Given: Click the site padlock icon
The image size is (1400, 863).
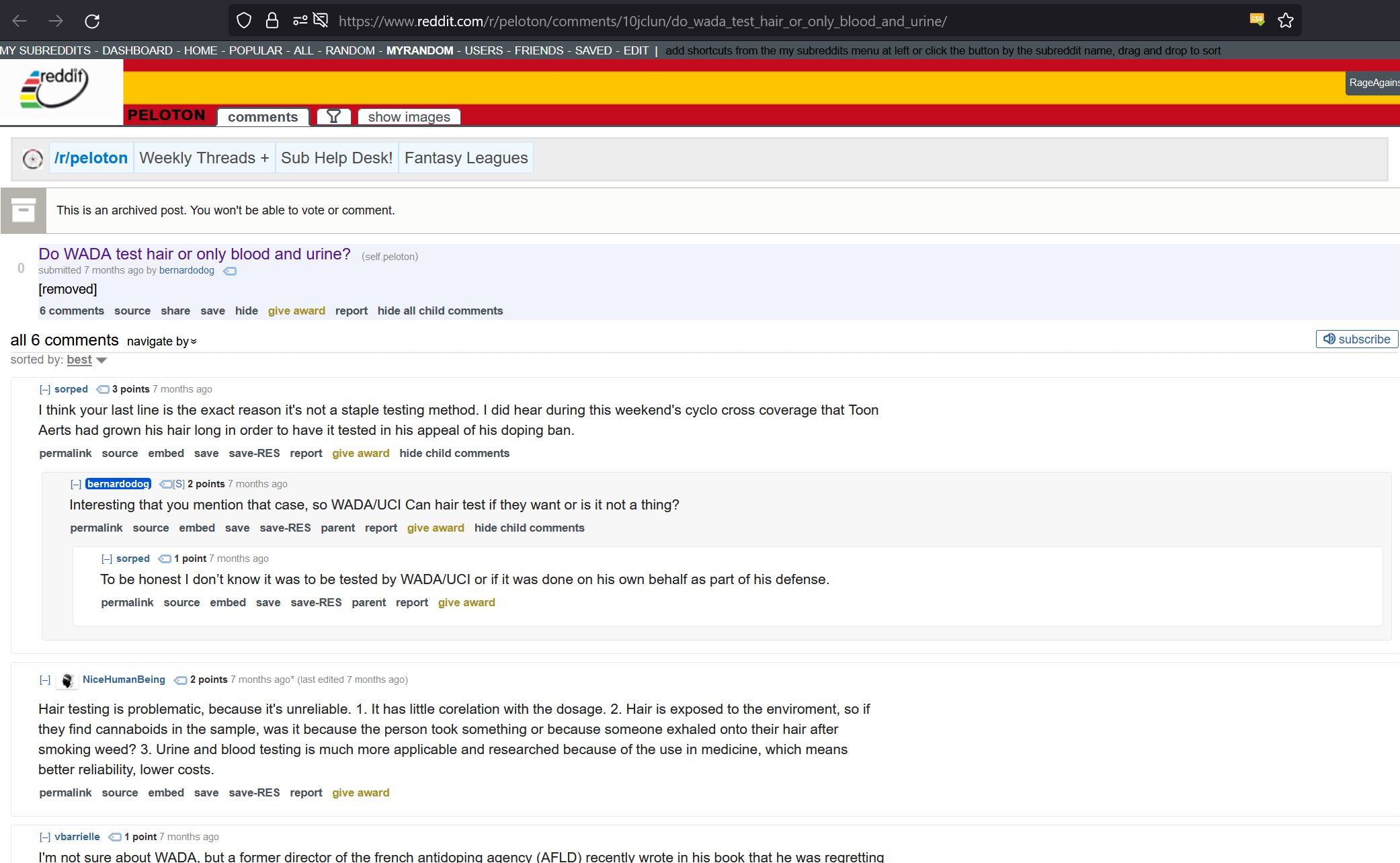Looking at the screenshot, I should (272, 21).
